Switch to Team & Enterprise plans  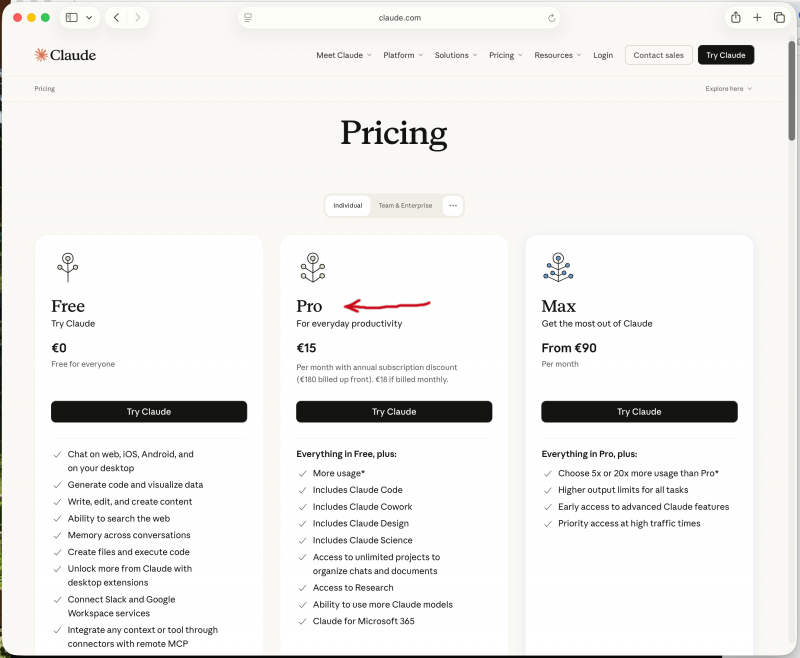(405, 206)
